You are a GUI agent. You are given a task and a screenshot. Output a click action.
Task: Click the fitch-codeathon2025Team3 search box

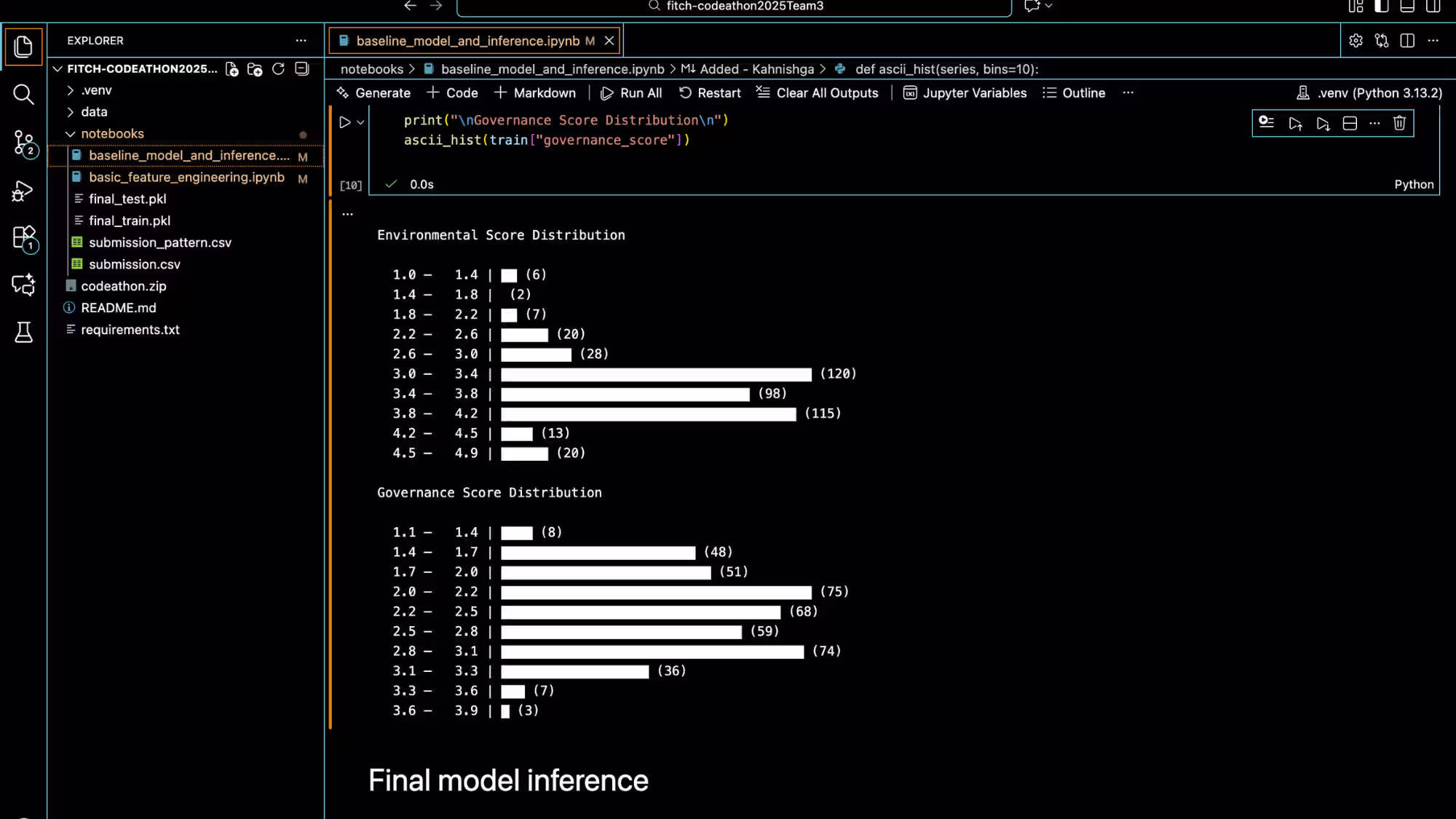[x=734, y=7]
